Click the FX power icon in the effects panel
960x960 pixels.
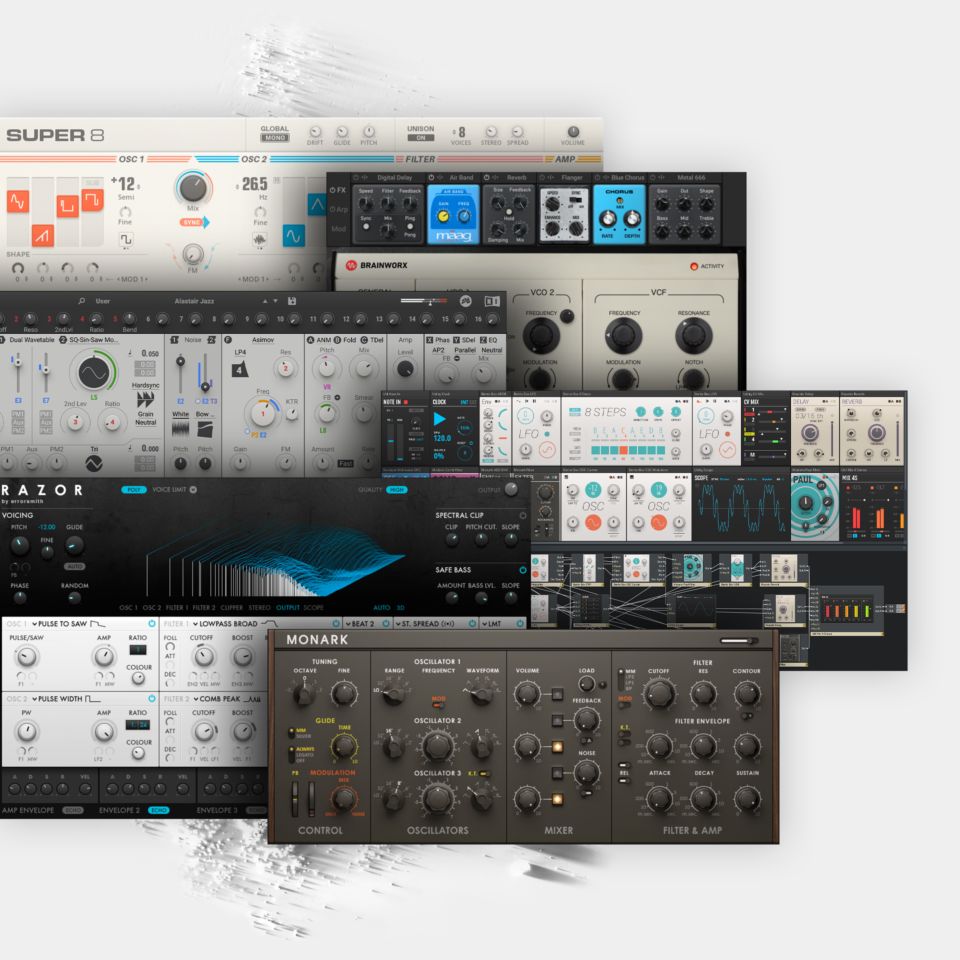333,190
